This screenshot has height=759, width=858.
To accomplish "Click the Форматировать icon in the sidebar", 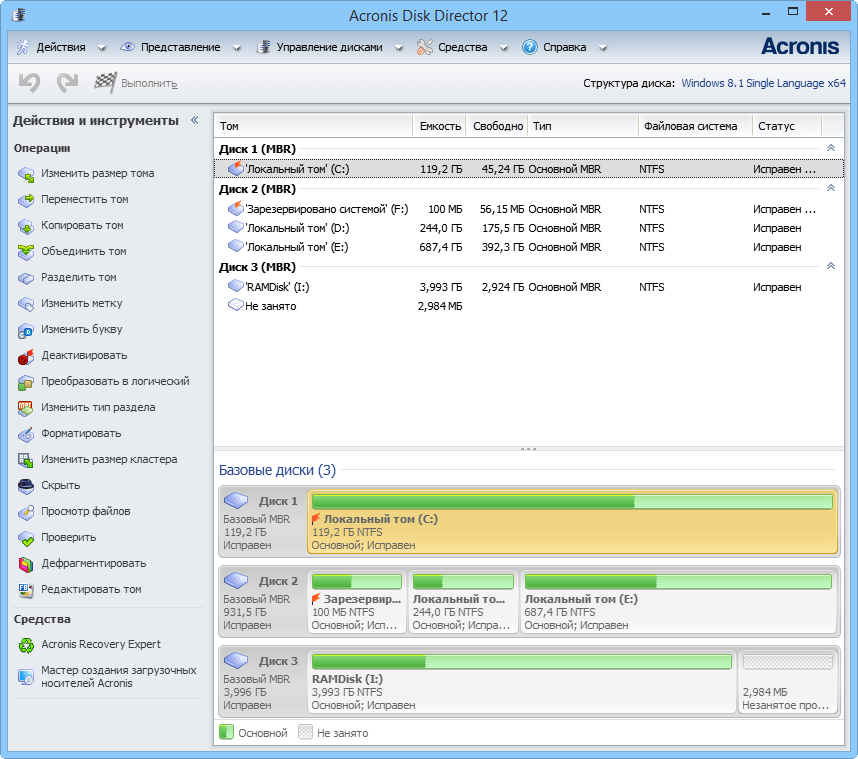I will pos(28,434).
